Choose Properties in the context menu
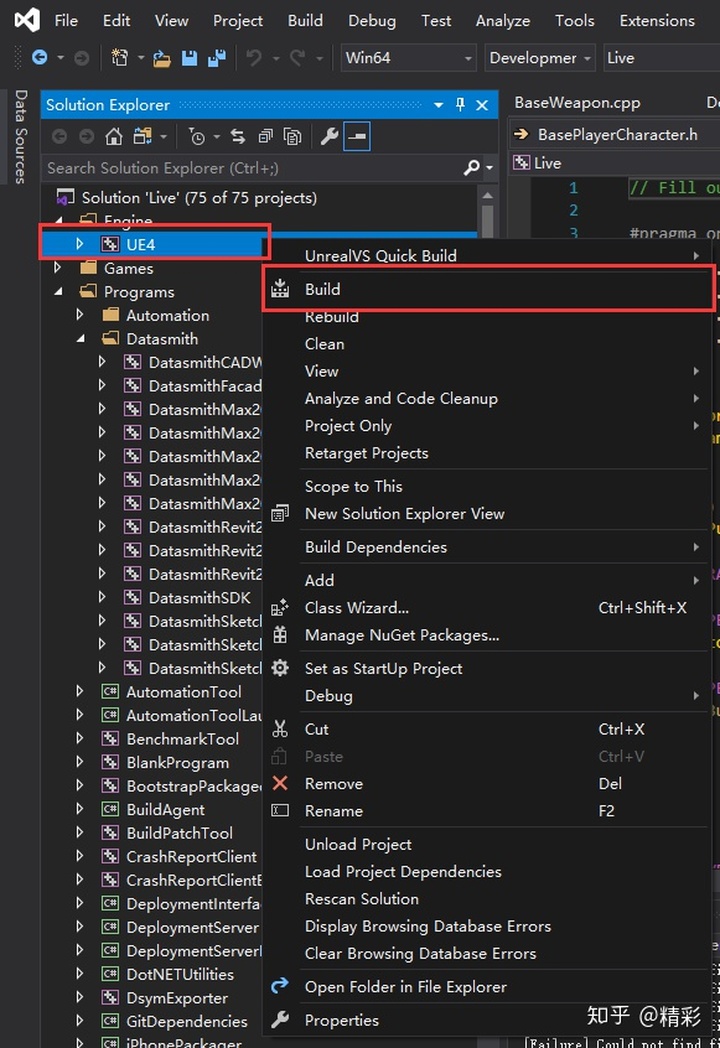Image resolution: width=720 pixels, height=1048 pixels. (489, 1020)
